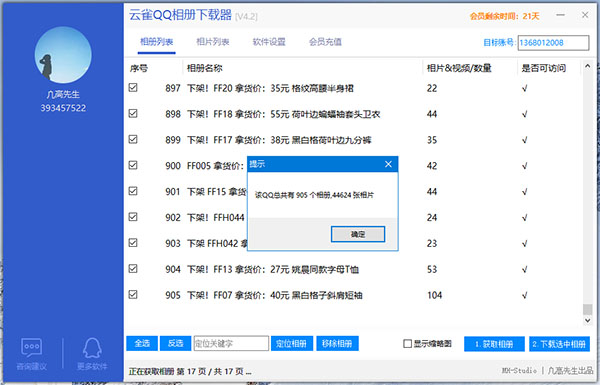Open the 会员充值 tab
The height and width of the screenshot is (385, 600).
[x=325, y=41]
